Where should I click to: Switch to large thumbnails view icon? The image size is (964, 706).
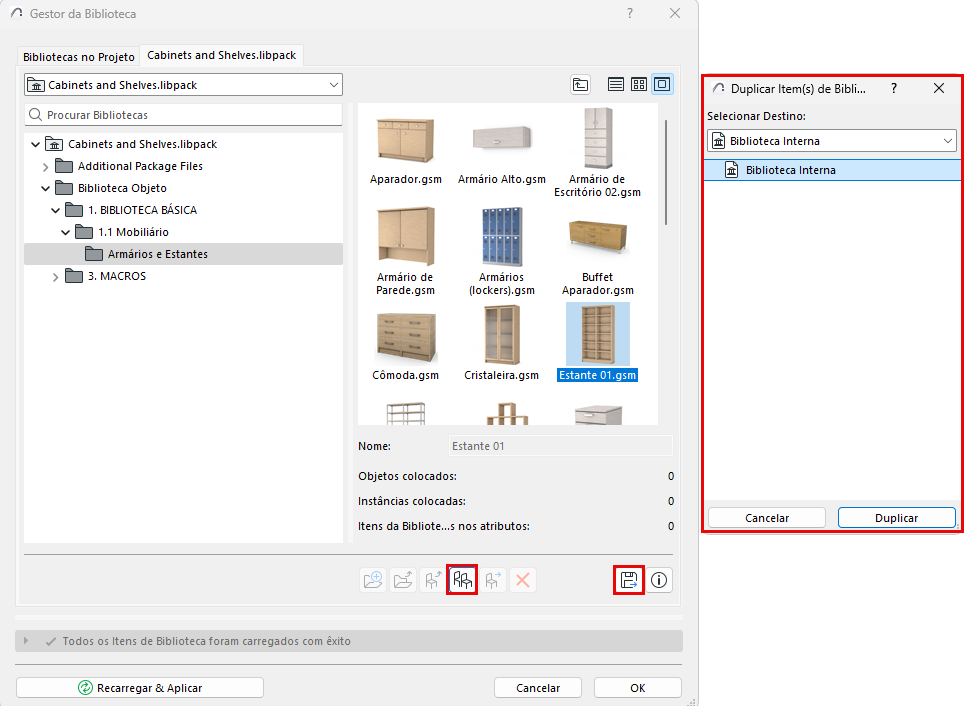(x=662, y=84)
